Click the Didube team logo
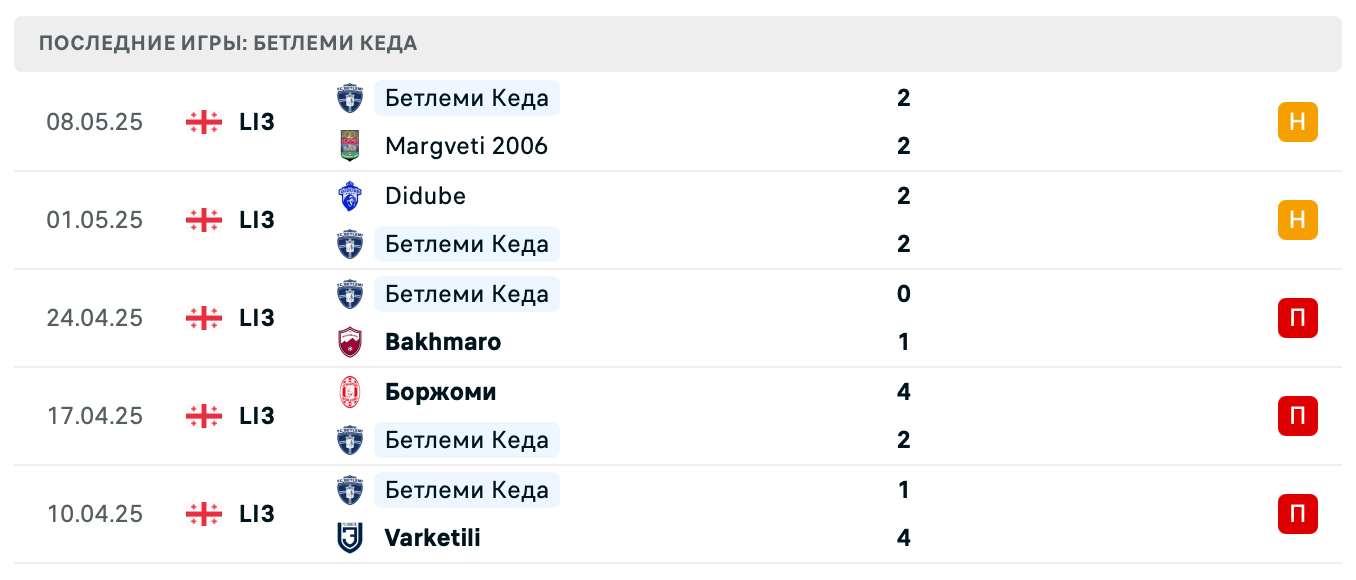1356x580 pixels. 349,196
